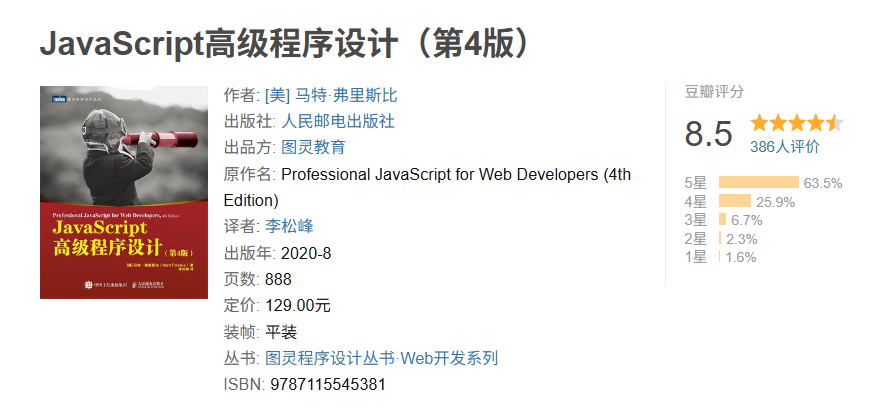The height and width of the screenshot is (417, 883).
Task: Click the 2星 label
Action: pos(695,239)
